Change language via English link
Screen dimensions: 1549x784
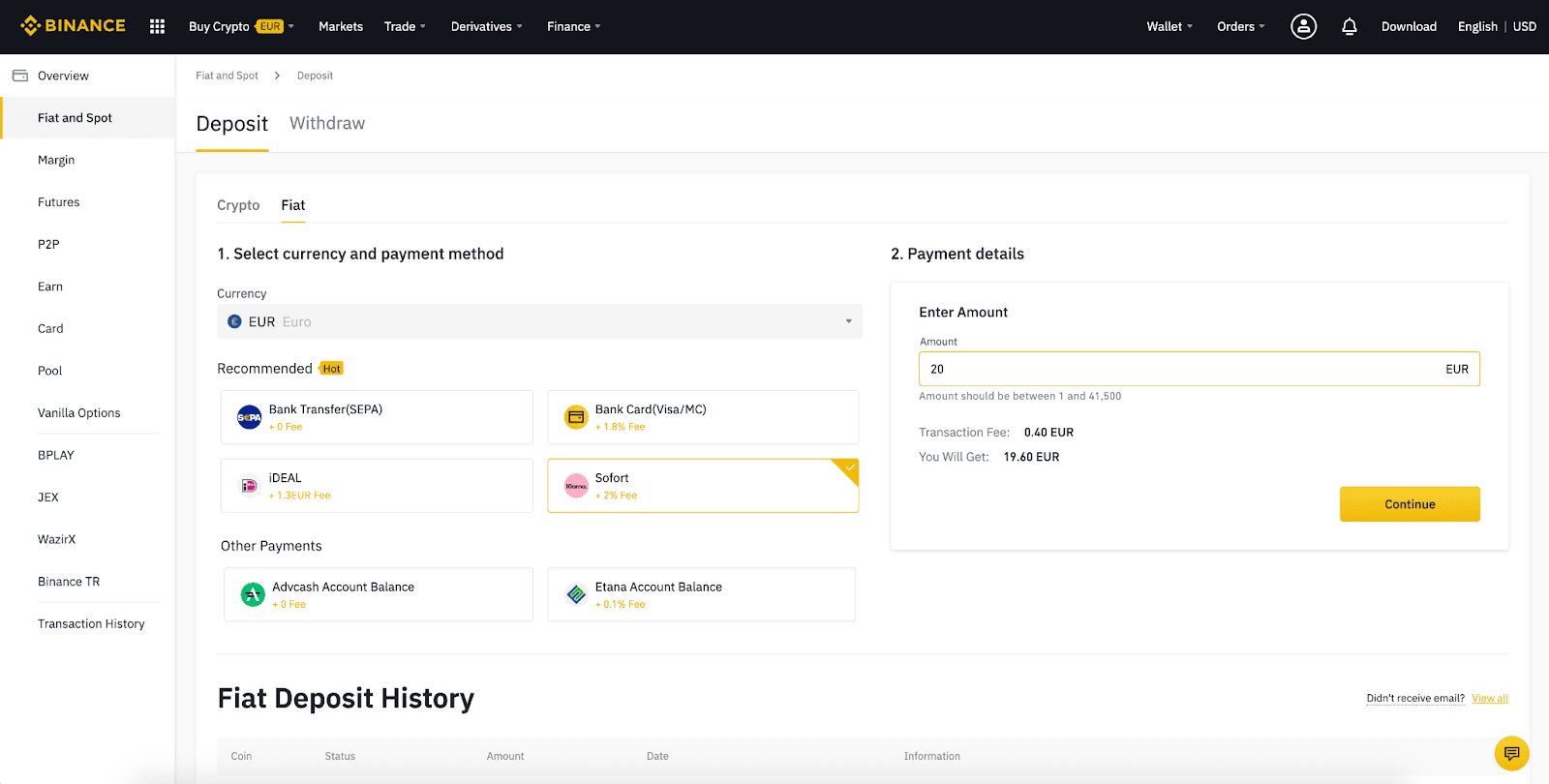(x=1477, y=26)
